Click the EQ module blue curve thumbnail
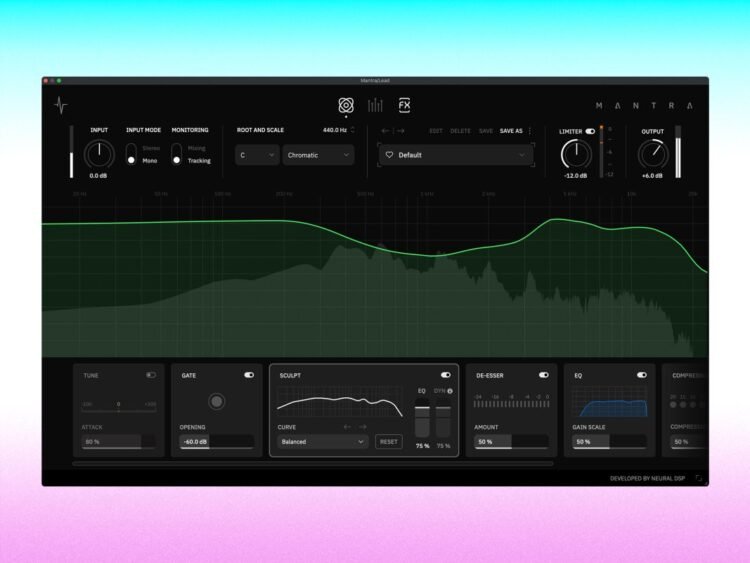 (609, 402)
